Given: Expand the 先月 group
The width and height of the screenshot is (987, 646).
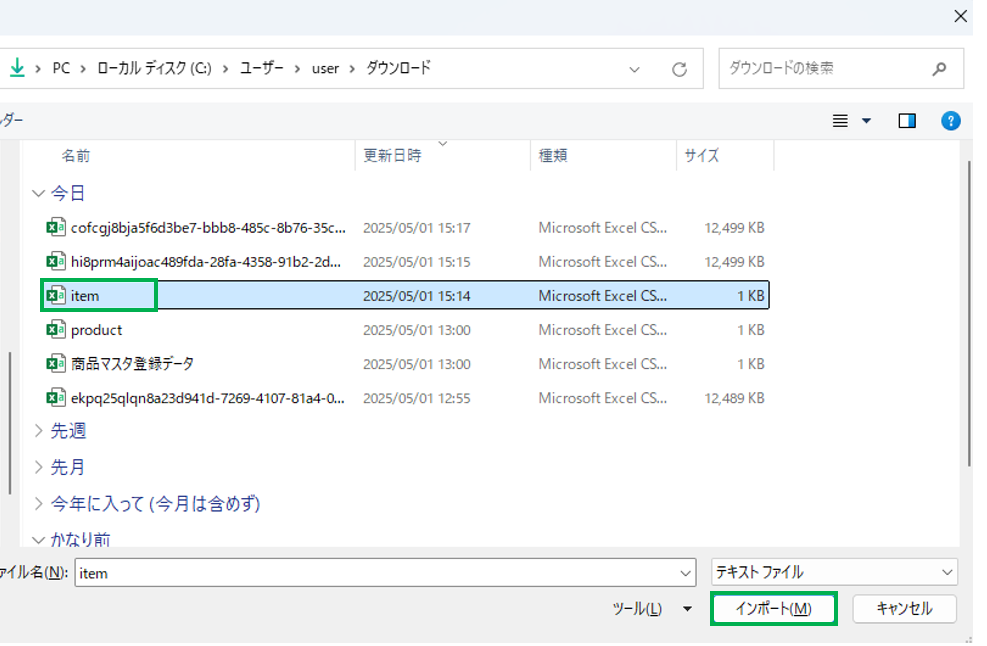Looking at the screenshot, I should coord(38,467).
